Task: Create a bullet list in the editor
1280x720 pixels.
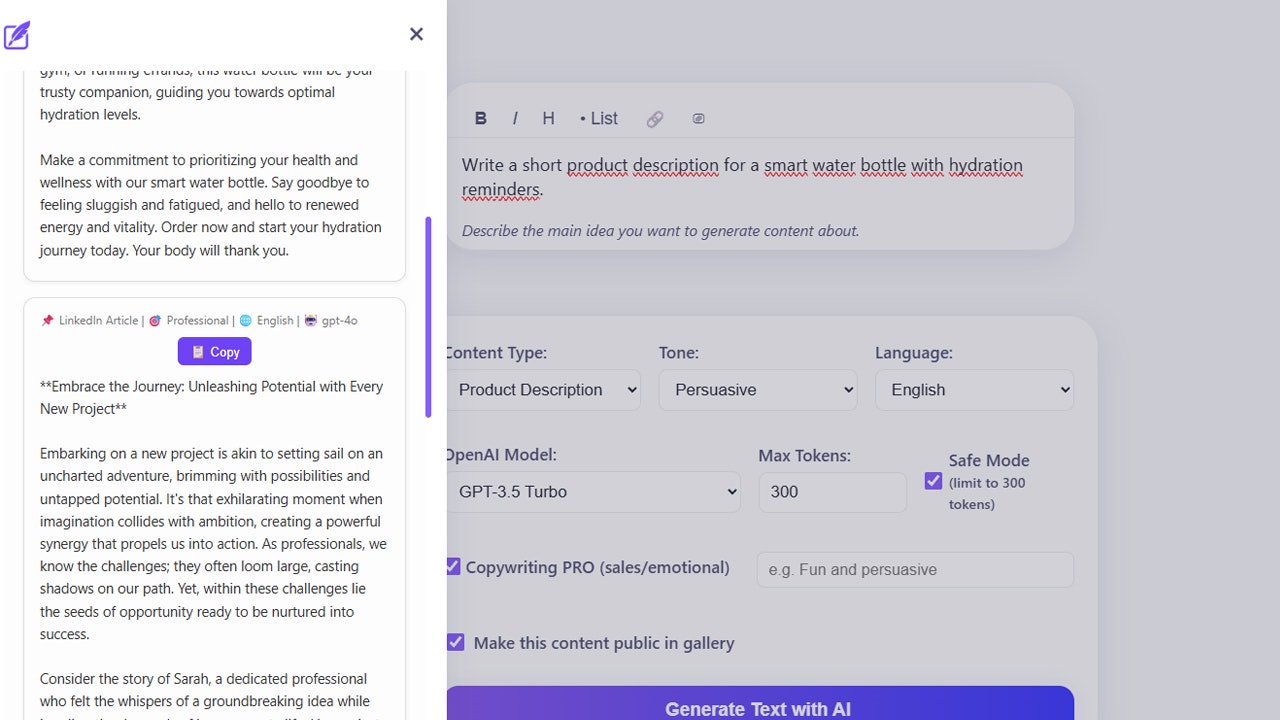Action: click(597, 117)
